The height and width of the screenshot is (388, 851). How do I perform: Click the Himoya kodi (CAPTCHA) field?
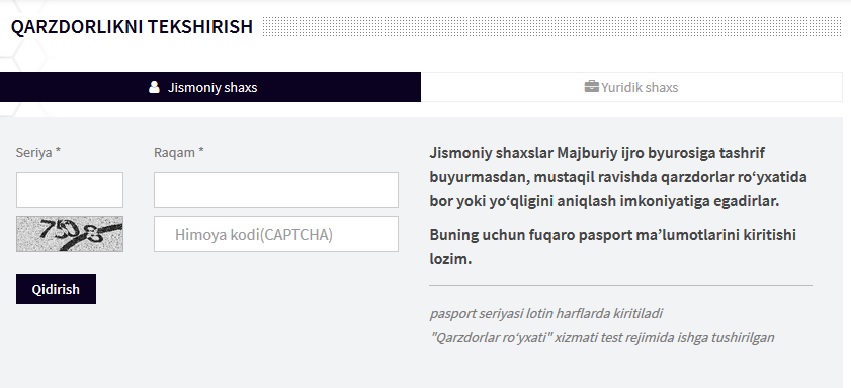[x=276, y=234]
